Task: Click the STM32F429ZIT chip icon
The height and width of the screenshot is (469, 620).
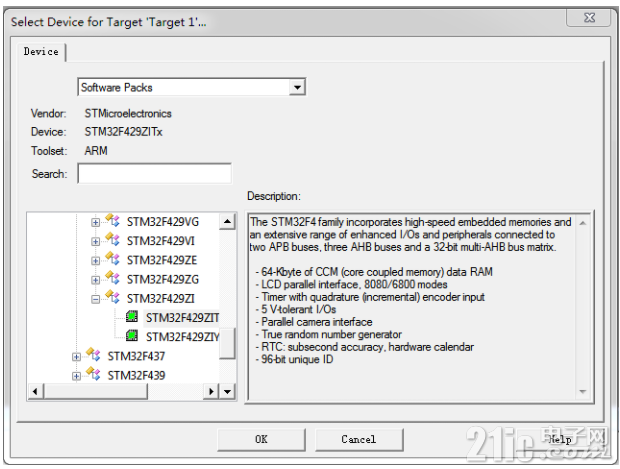Action: (132, 316)
